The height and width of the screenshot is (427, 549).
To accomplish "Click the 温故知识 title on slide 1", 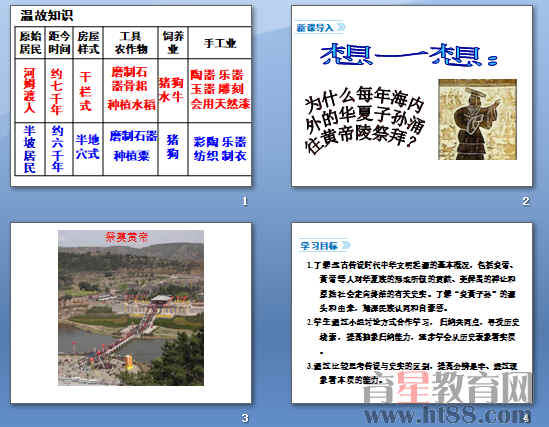I will click(x=47, y=16).
